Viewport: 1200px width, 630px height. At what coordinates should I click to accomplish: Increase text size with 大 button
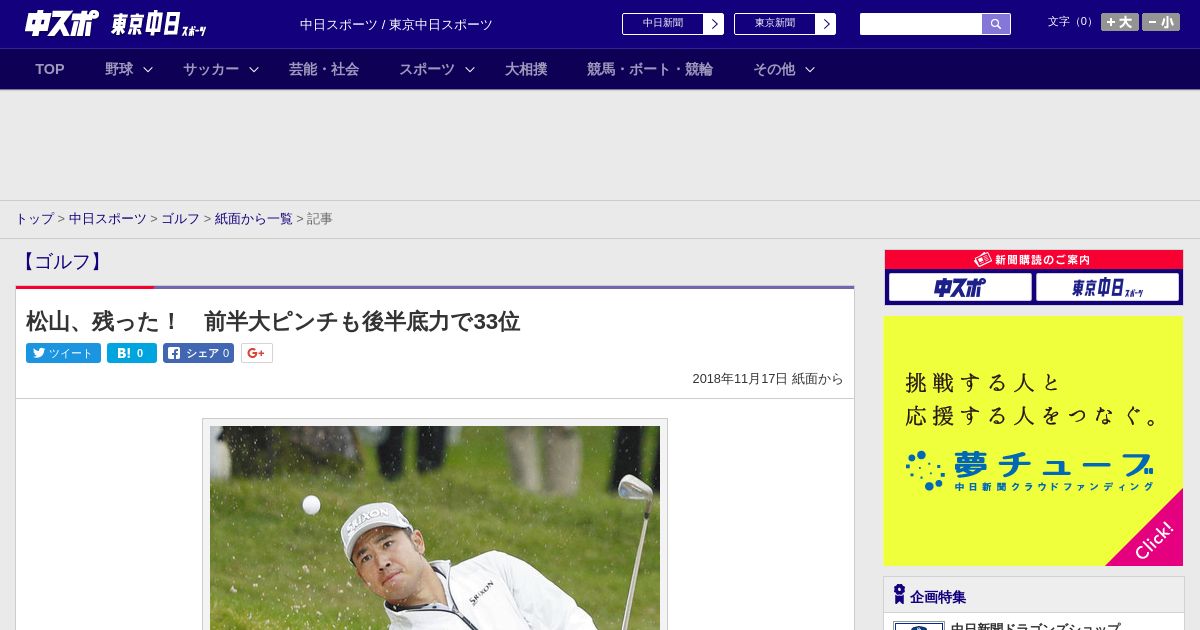coord(1120,22)
